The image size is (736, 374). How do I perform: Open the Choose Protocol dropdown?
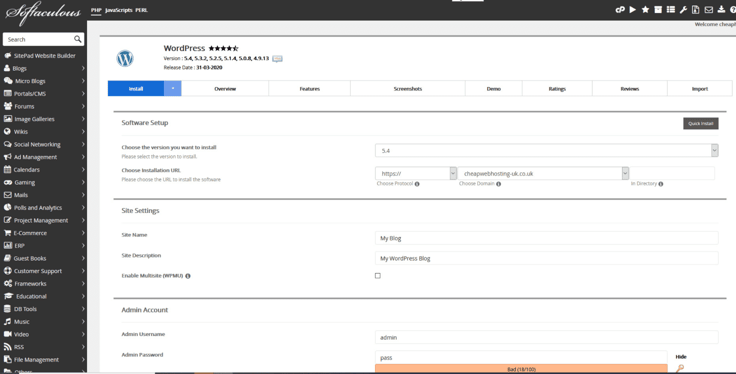pyautogui.click(x=416, y=174)
